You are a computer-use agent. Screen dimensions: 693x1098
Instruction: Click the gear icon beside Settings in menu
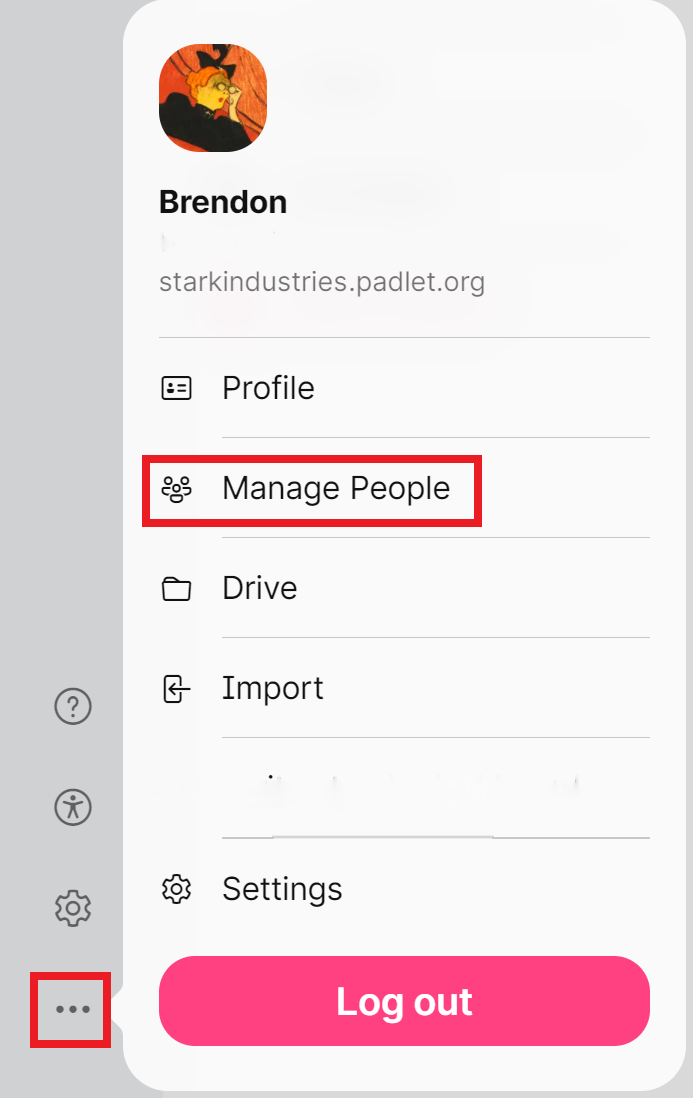click(x=176, y=889)
